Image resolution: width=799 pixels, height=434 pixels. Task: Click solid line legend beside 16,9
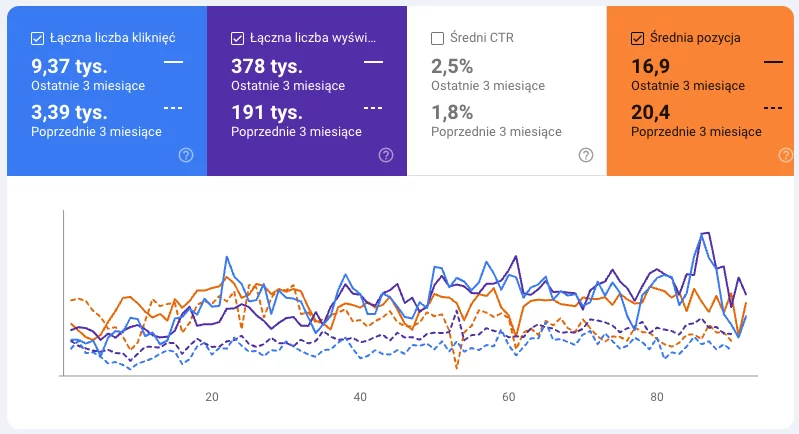click(x=773, y=62)
